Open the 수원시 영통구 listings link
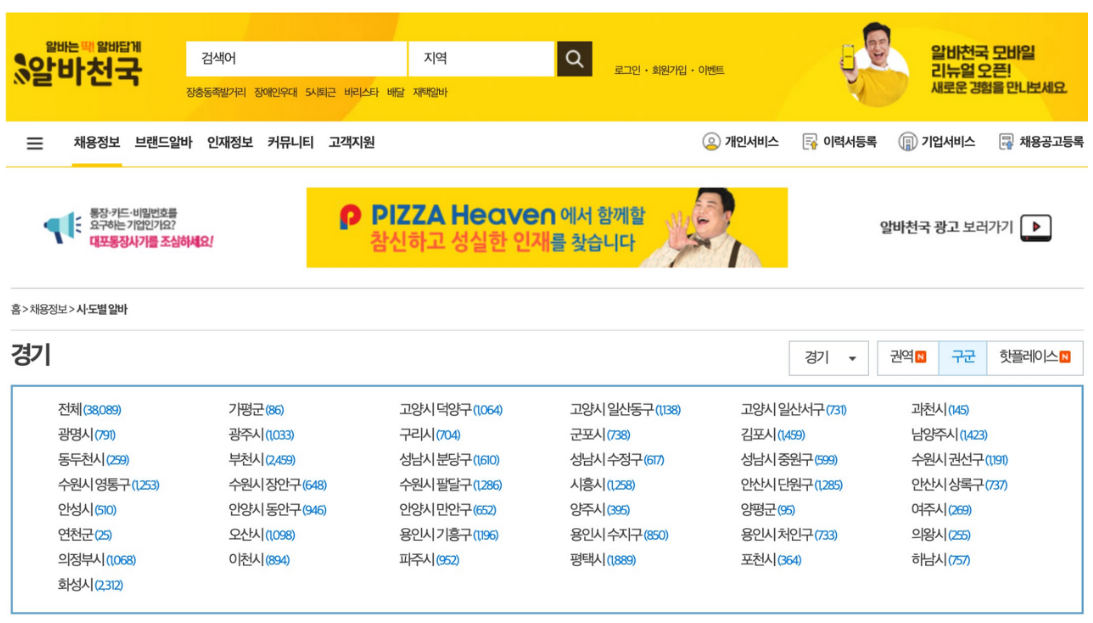Viewport: 1093px width, 623px height. click(108, 485)
